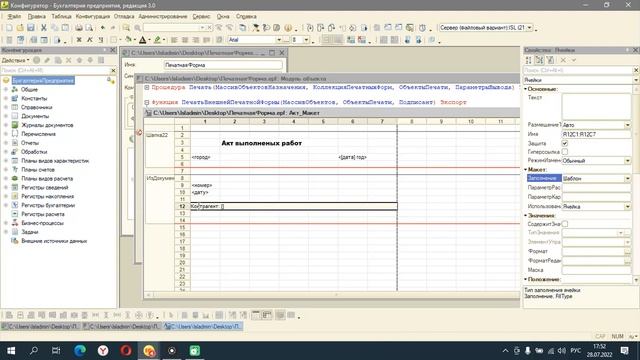Image resolution: width=640 pixels, height=360 pixels.
Task: Expand the Общие tree node
Action: (x=6, y=89)
